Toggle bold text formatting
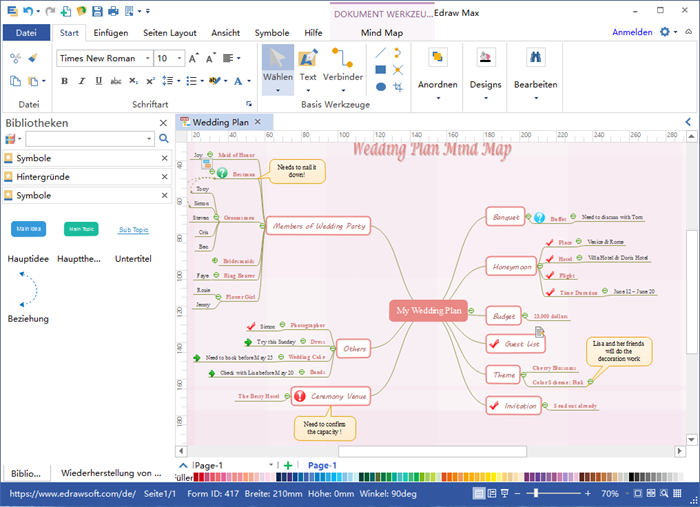700x507 pixels. [x=64, y=81]
